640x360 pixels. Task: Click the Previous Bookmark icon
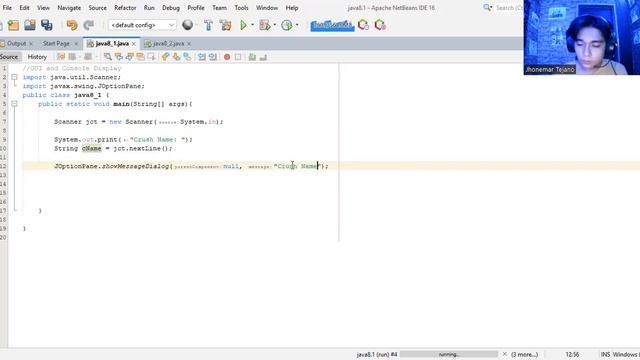165,57
